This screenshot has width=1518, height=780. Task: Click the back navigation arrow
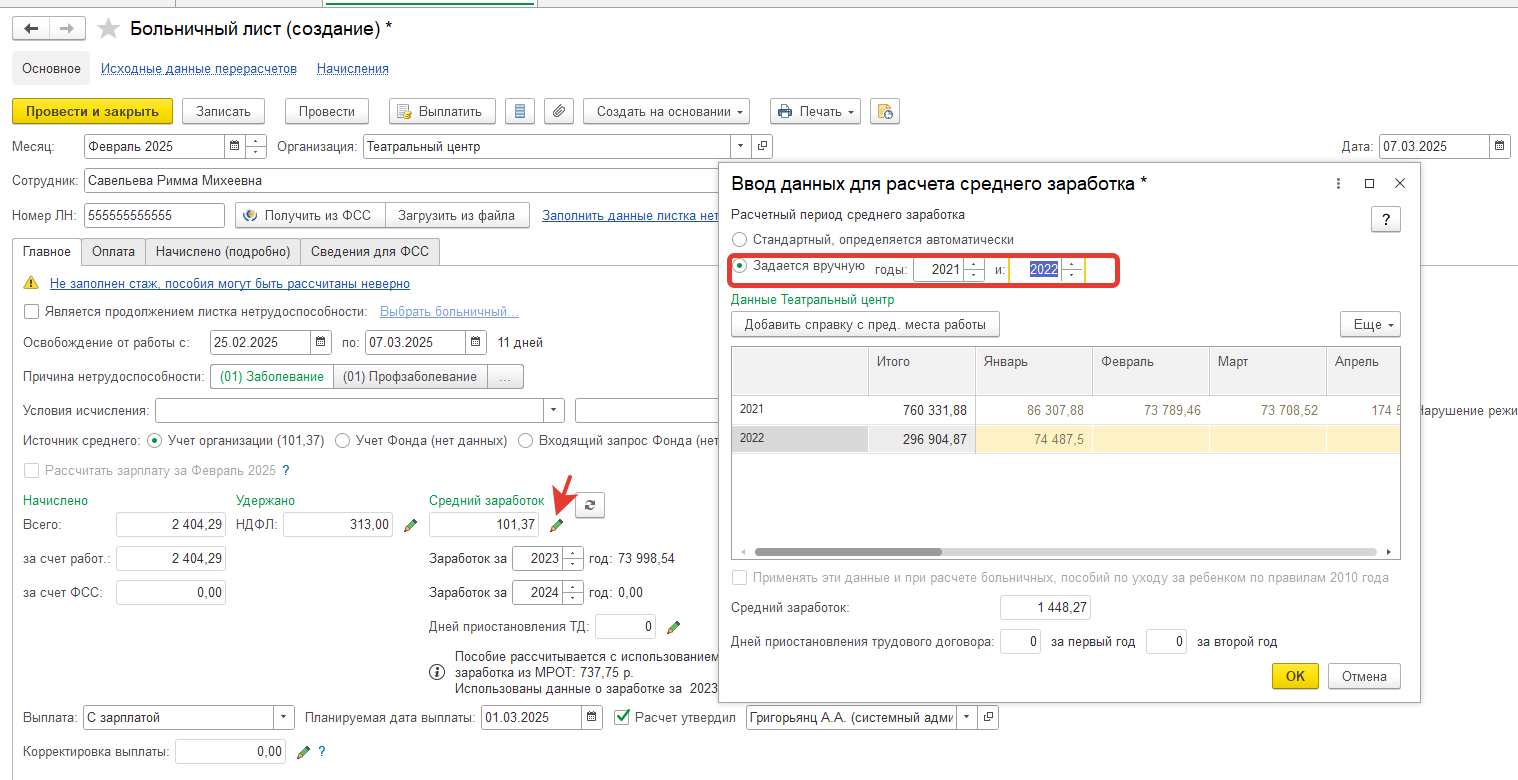tap(30, 29)
